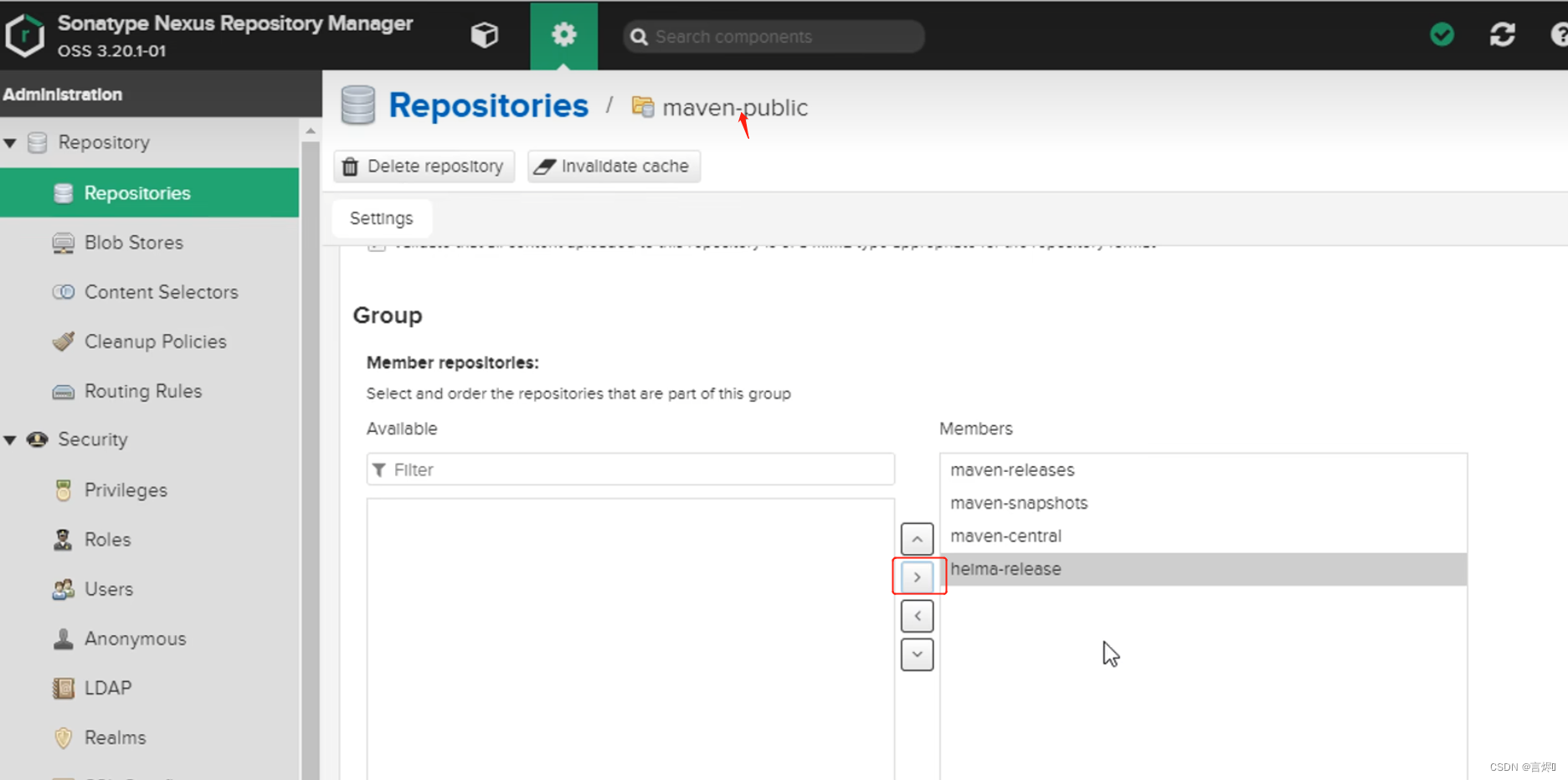Click the Anonymous silhouette icon

pyautogui.click(x=63, y=639)
